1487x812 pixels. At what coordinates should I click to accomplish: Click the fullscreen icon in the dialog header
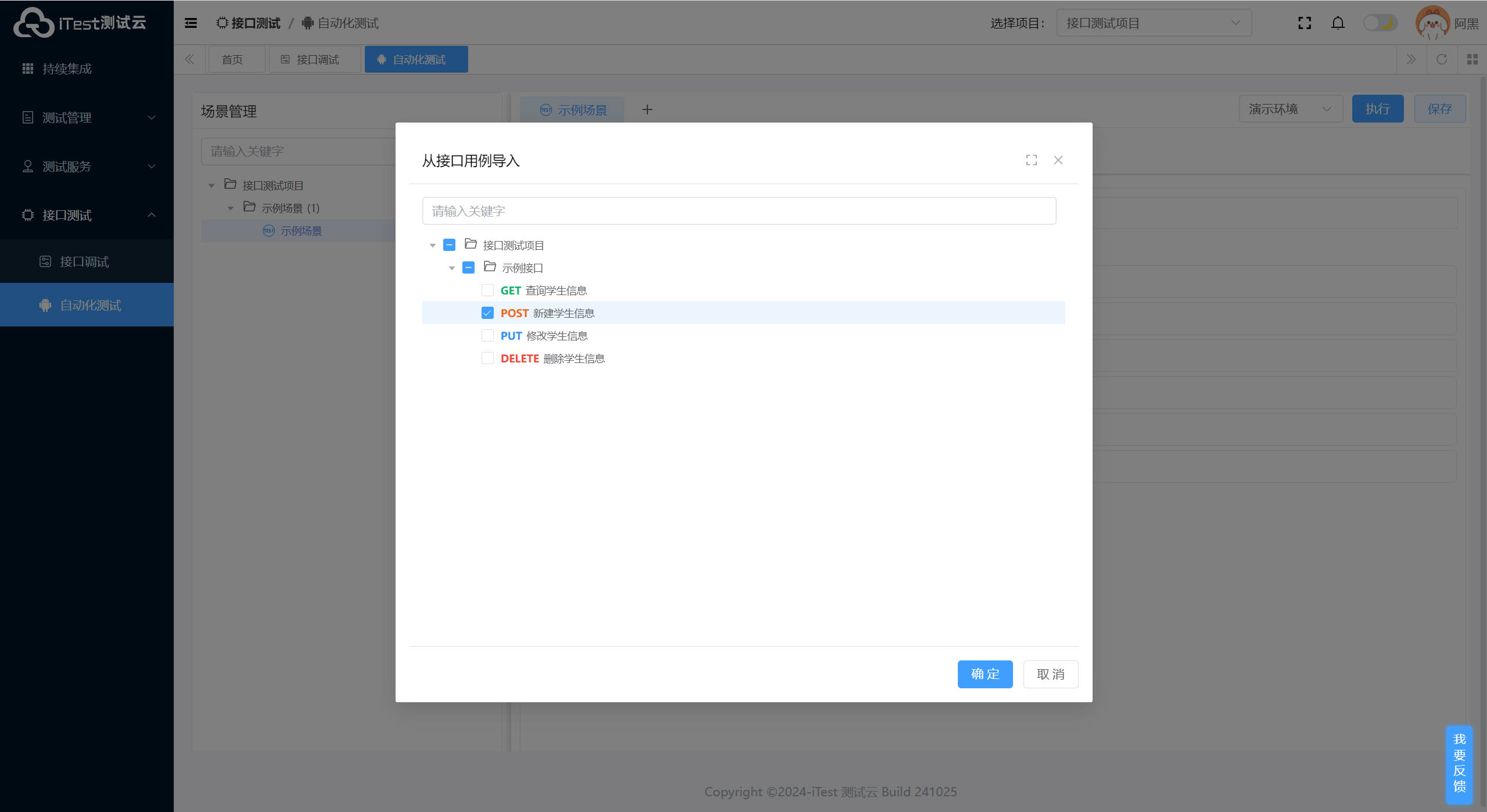1031,160
